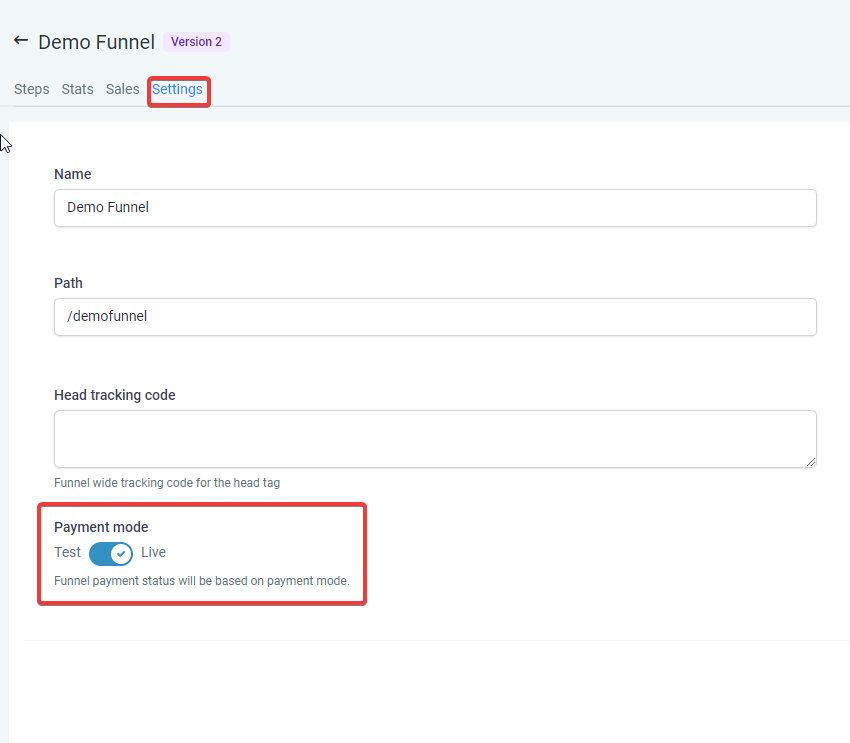
Task: Click the funnel payment status description text
Action: point(201,580)
